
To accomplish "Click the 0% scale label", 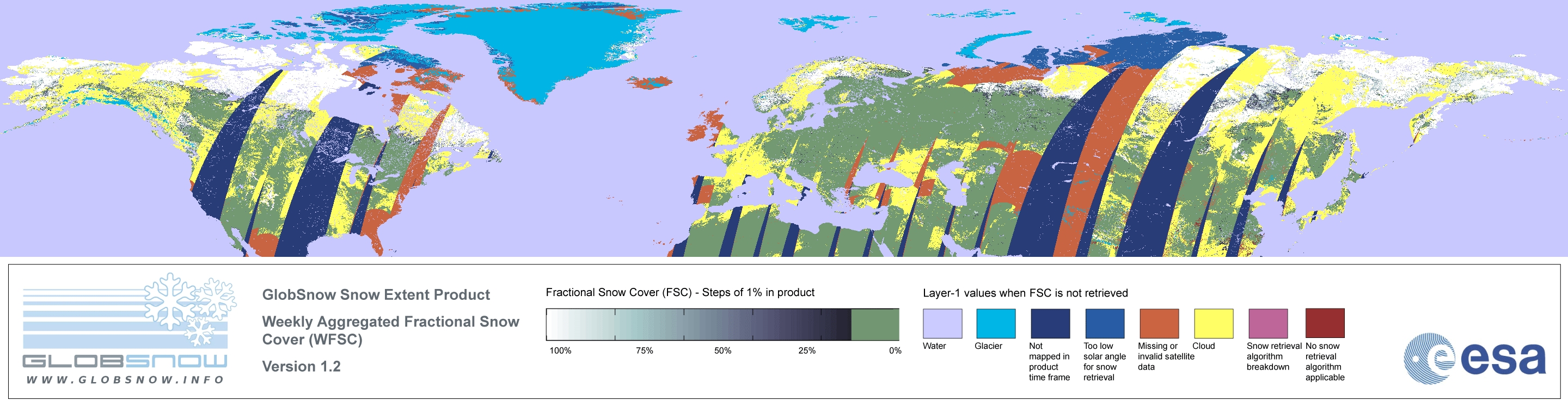I will click(x=895, y=350).
